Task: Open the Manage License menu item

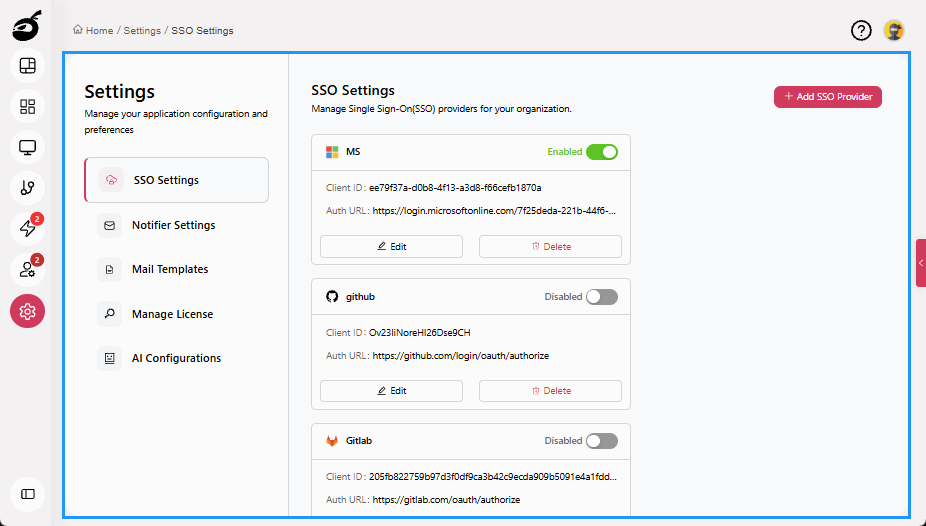Action: pos(177,314)
